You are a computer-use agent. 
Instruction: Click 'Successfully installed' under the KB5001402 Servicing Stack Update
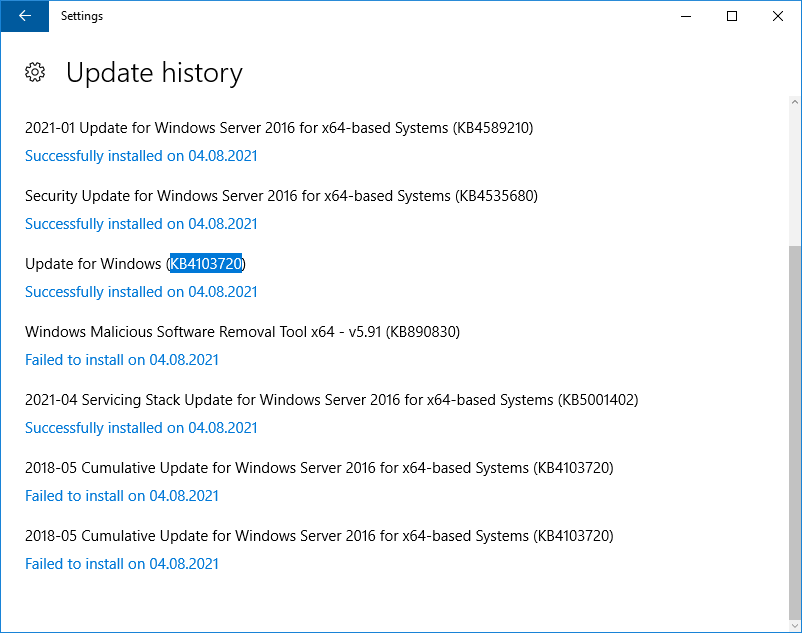pos(141,428)
